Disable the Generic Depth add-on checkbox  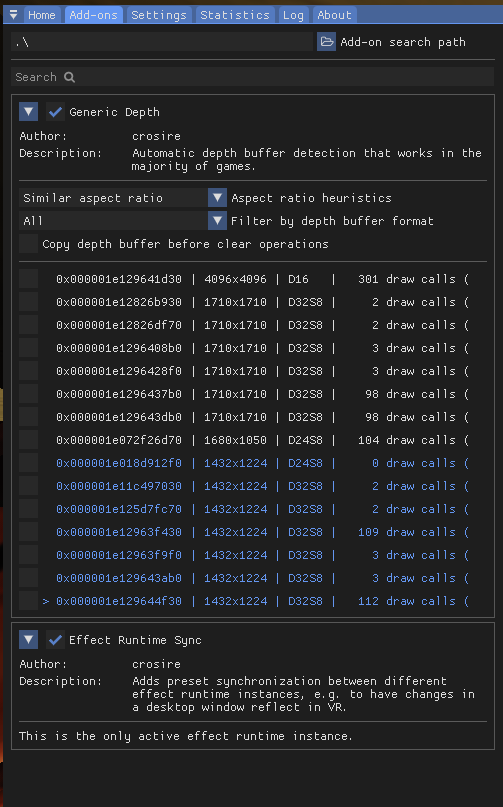[x=55, y=112]
